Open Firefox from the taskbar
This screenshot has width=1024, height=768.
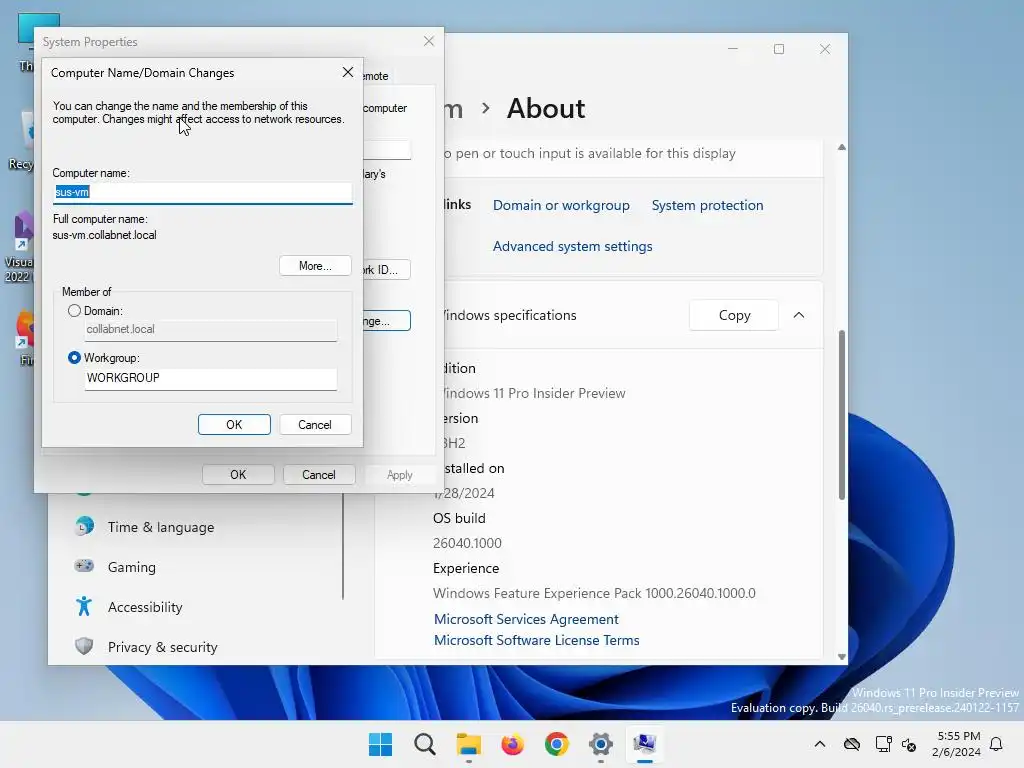point(513,744)
